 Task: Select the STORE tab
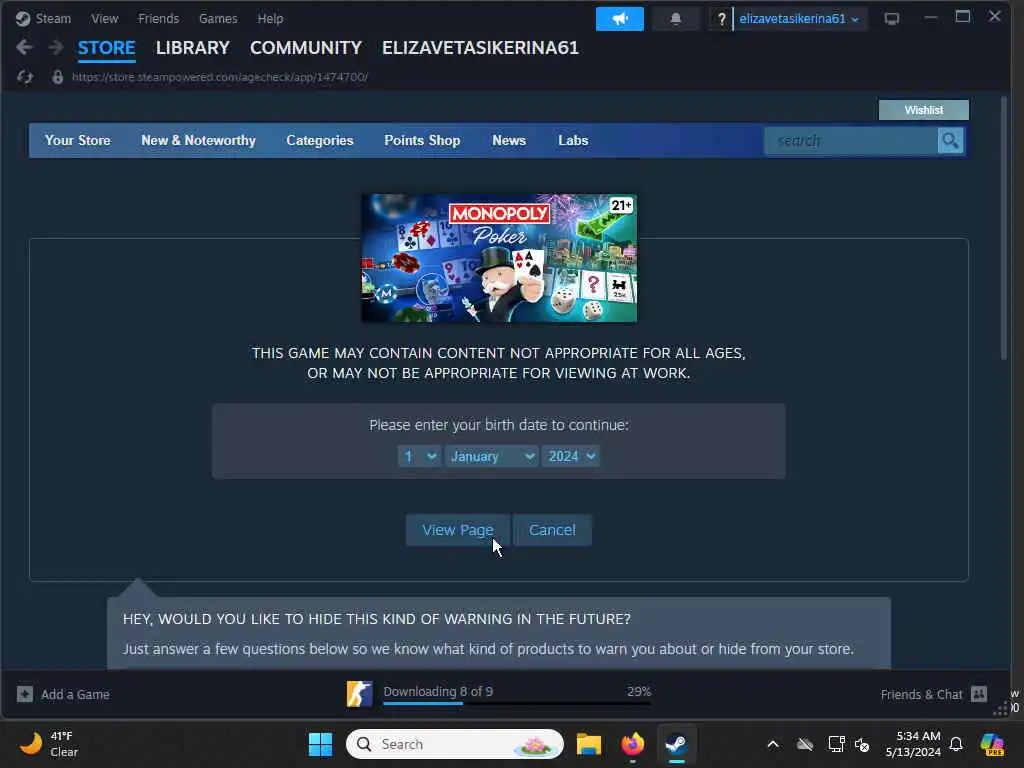(106, 48)
